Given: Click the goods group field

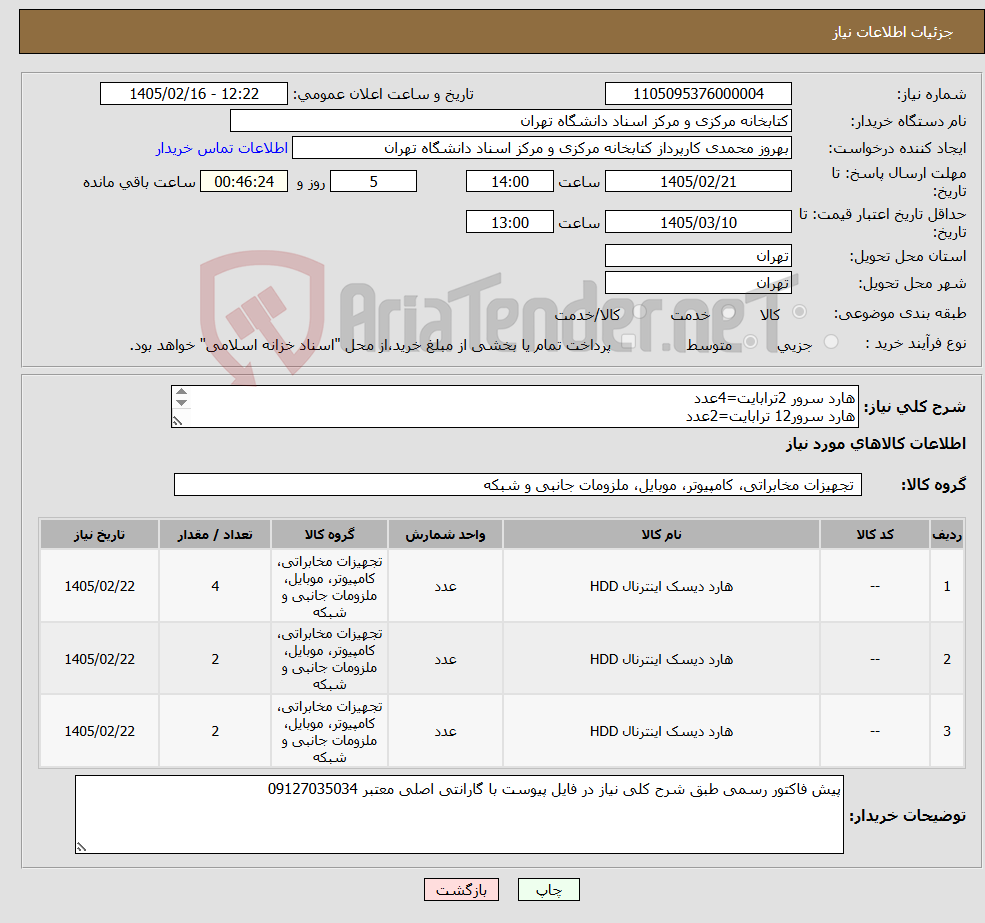Looking at the screenshot, I should point(518,484).
